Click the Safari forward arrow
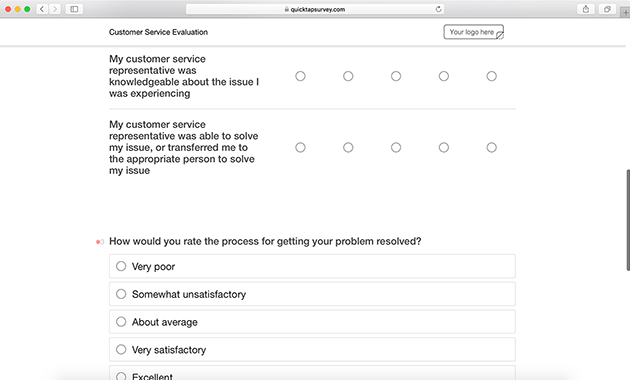Viewport: 630px width, 380px height. click(55, 9)
